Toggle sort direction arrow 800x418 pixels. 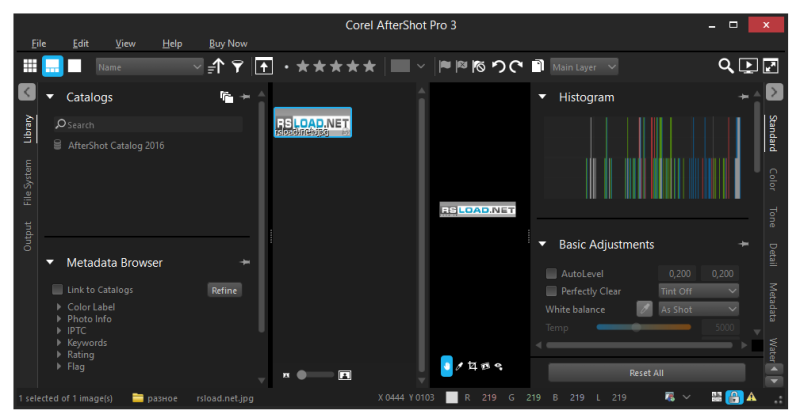pyautogui.click(x=216, y=66)
